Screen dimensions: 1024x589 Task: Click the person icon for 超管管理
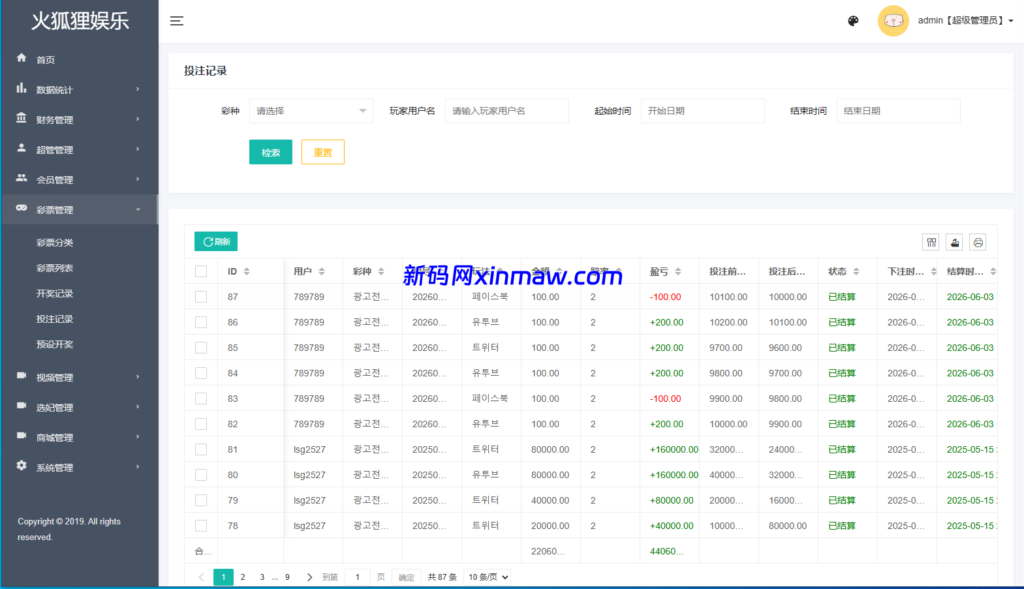[22, 148]
